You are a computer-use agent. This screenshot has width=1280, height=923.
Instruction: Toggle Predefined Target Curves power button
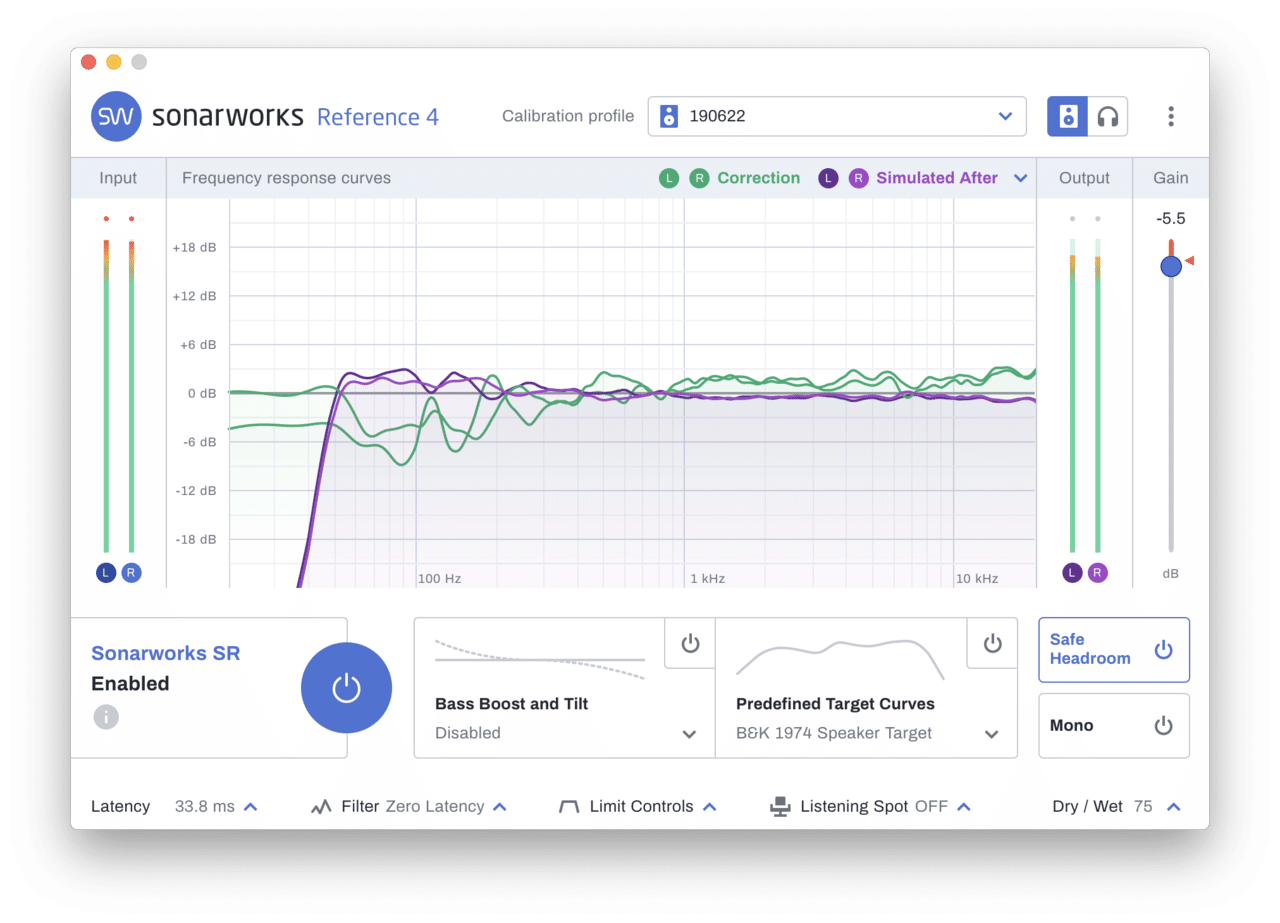click(x=992, y=643)
